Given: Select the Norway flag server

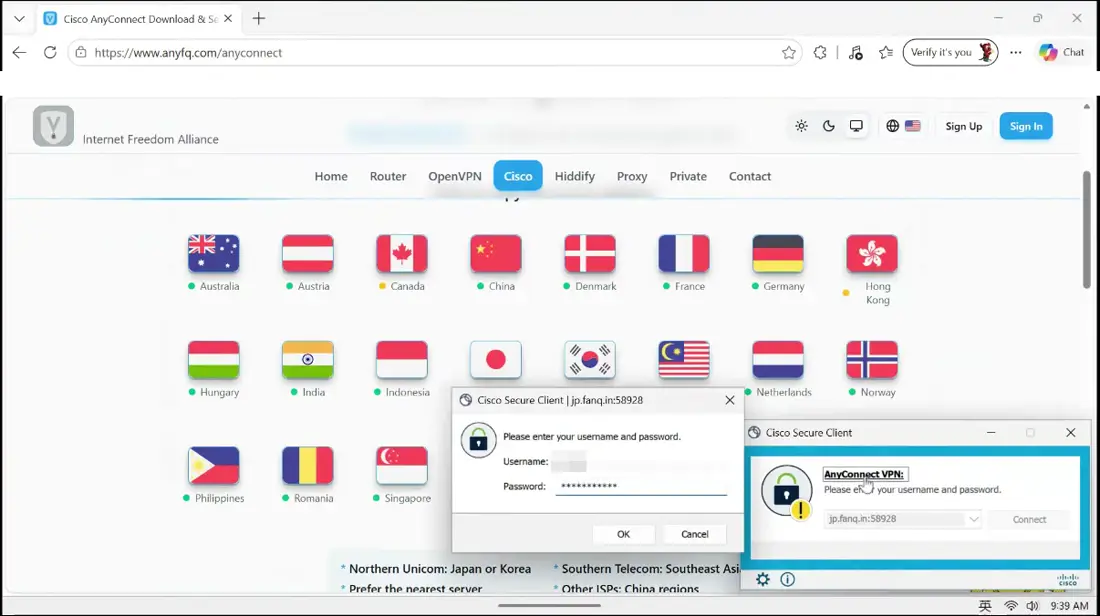Looking at the screenshot, I should (x=872, y=359).
